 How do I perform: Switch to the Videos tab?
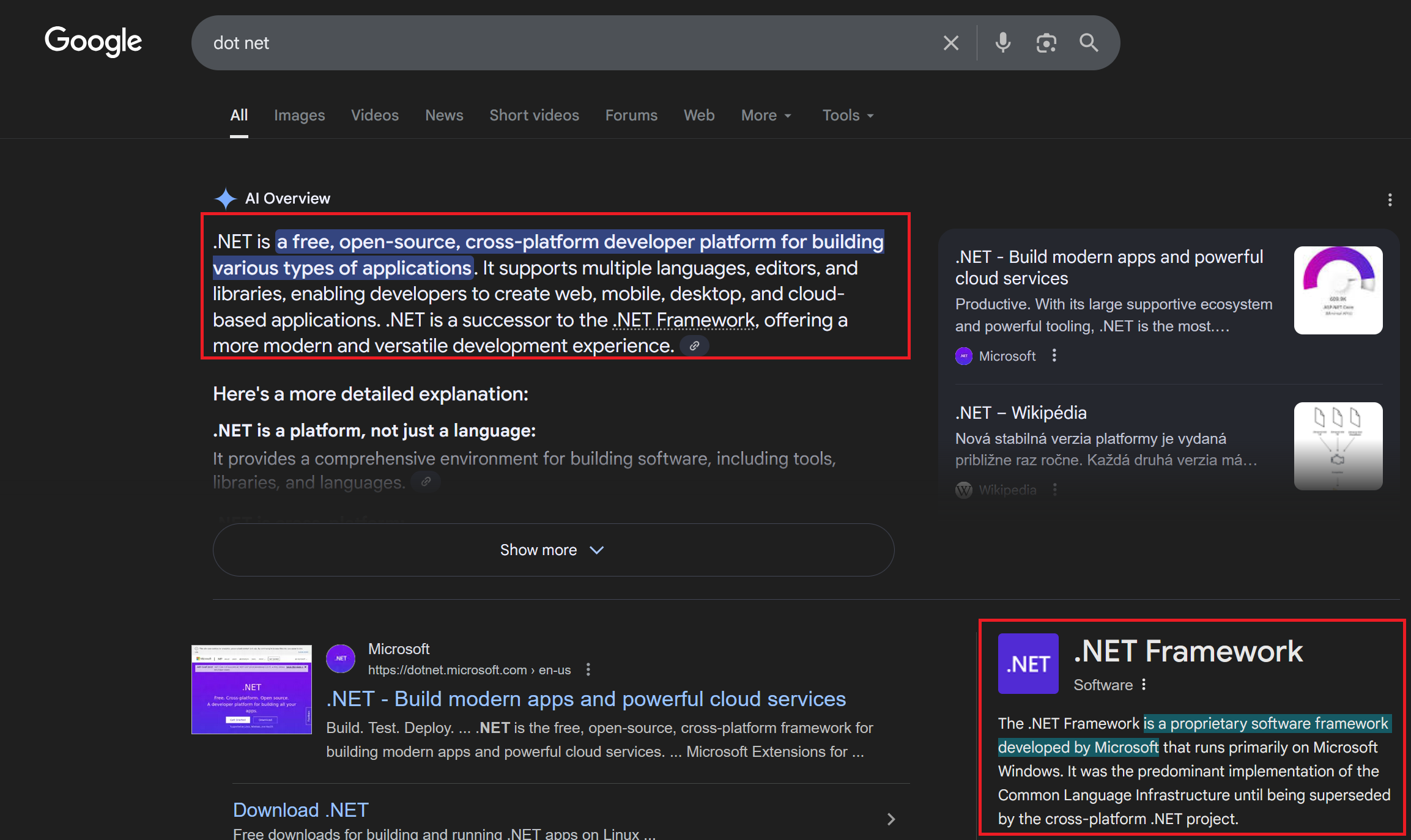[x=374, y=116]
